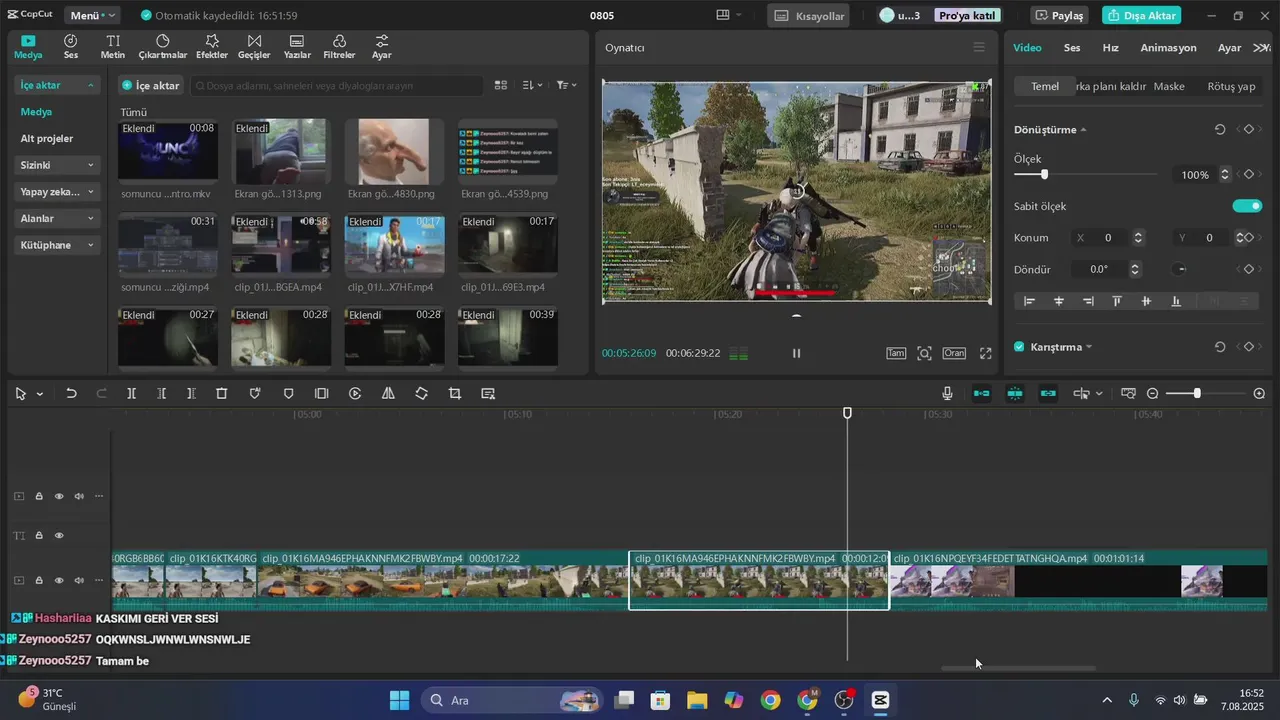
Task: Open select tool mode dropdown arrow
Action: click(40, 394)
